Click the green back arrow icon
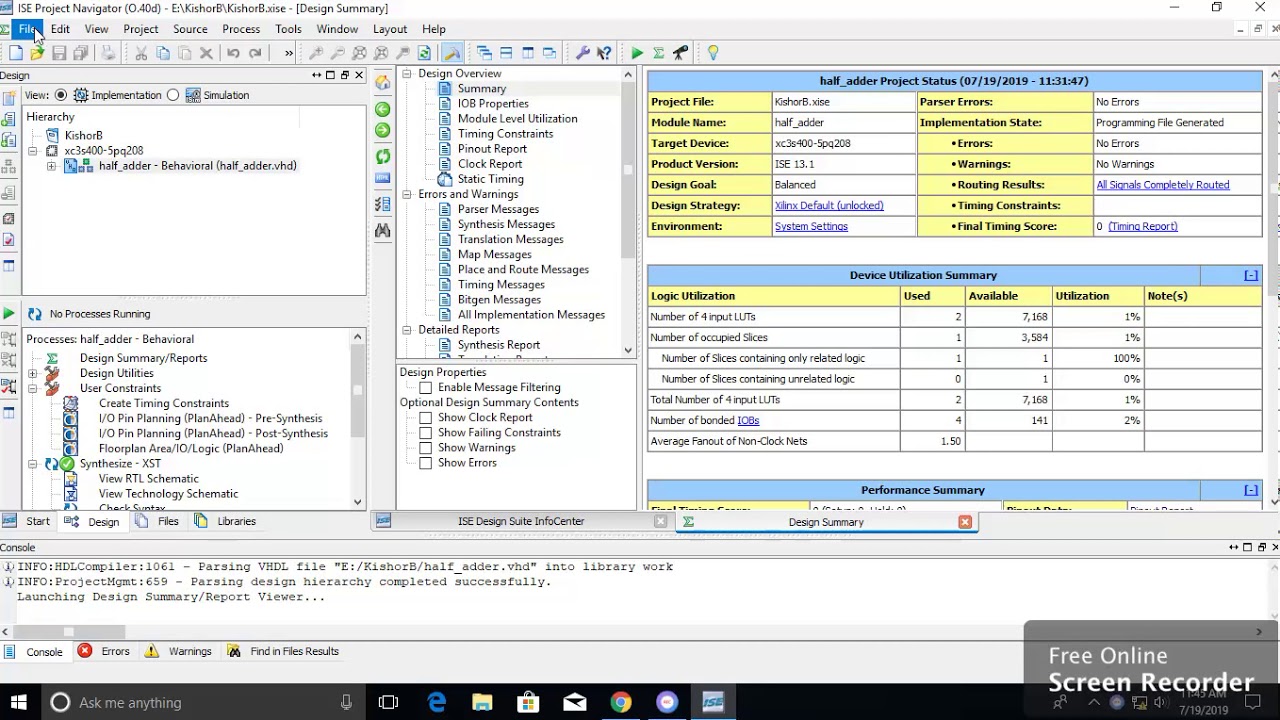 [383, 108]
